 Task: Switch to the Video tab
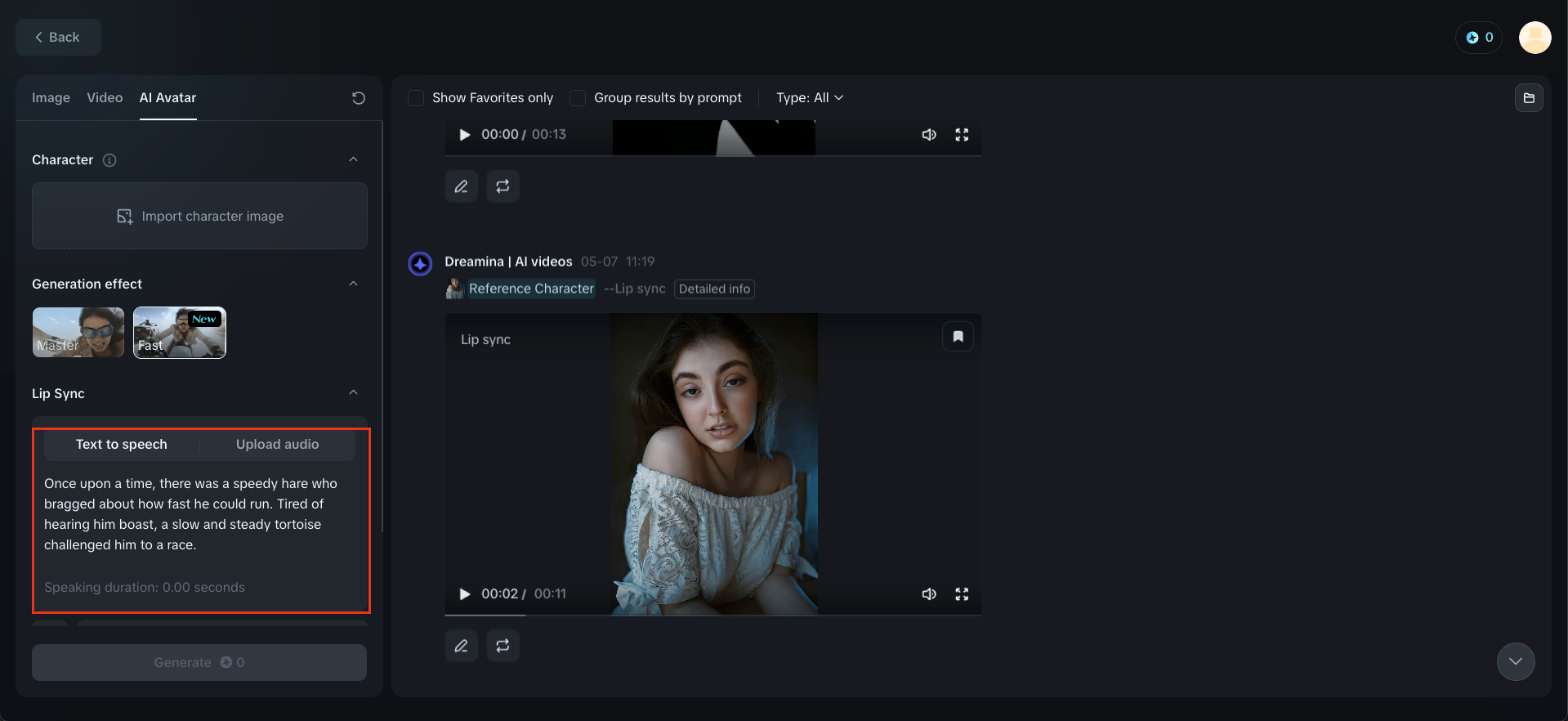click(x=105, y=98)
